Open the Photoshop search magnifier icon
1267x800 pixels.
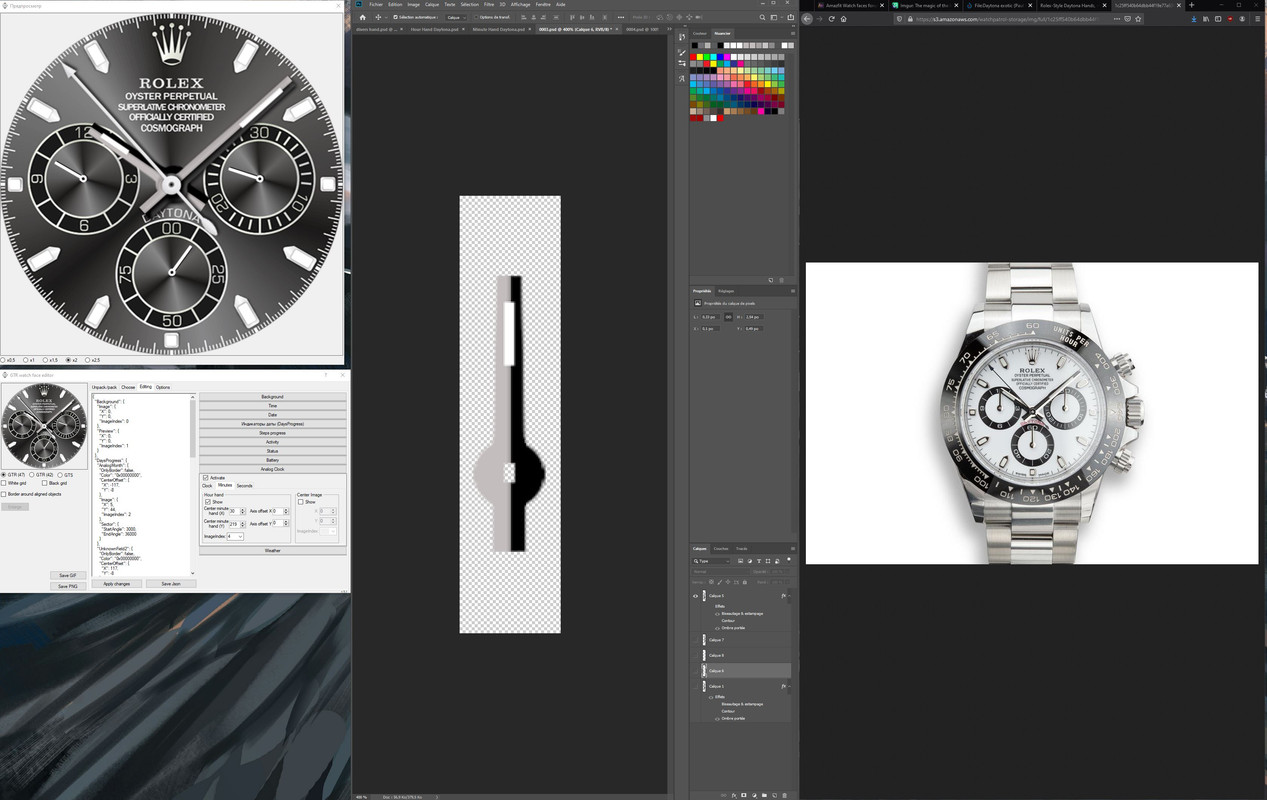tap(762, 17)
